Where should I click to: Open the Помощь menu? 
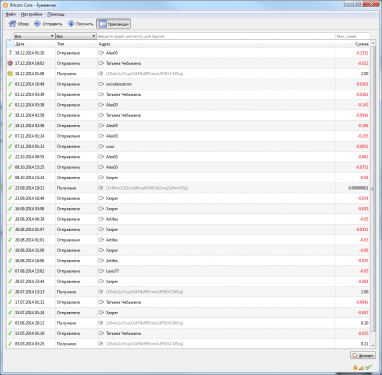point(56,14)
